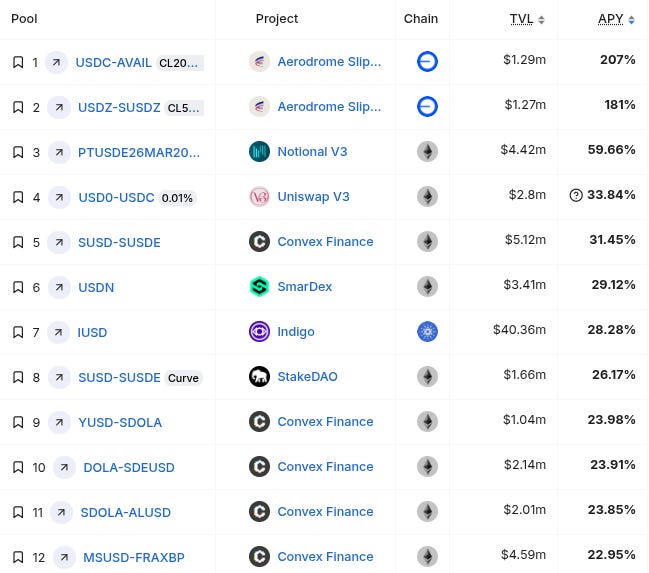Click the Pool column header

[24, 19]
